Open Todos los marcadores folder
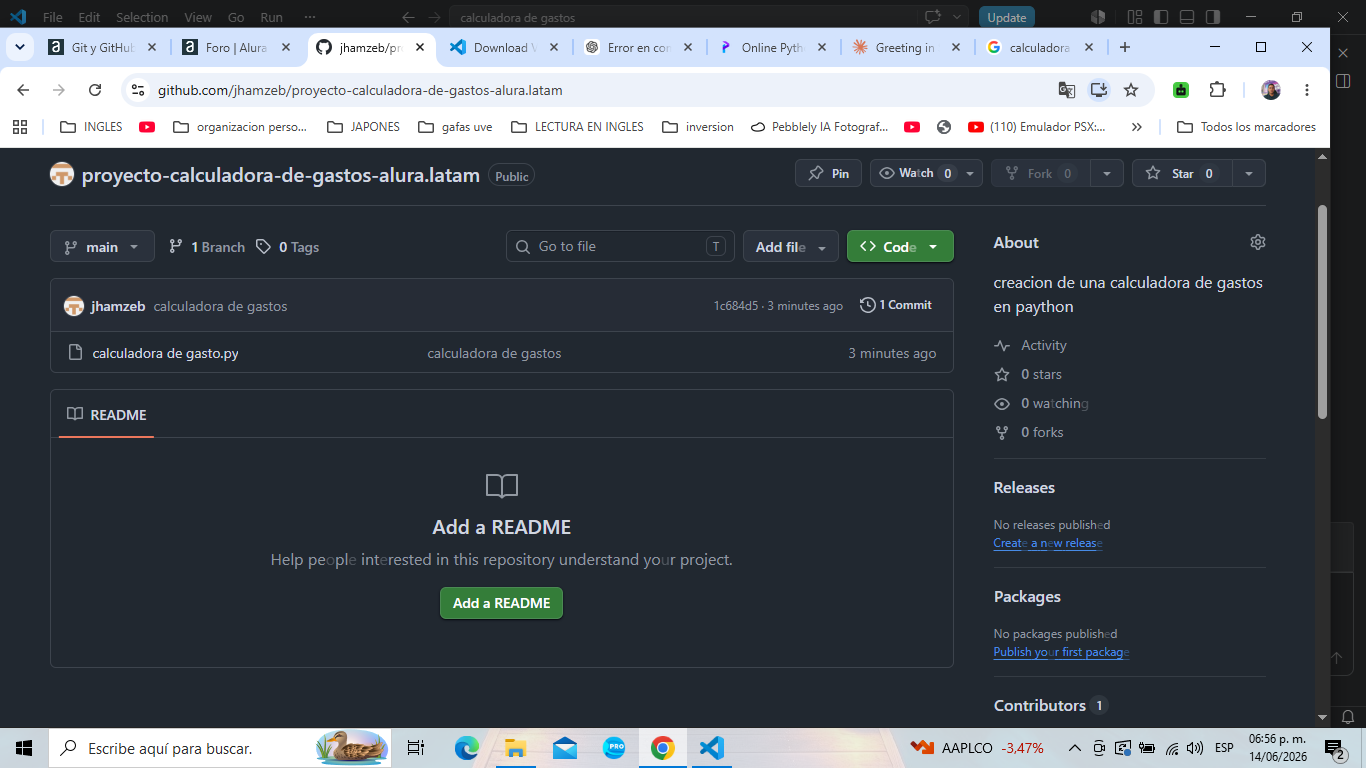The width and height of the screenshot is (1366, 768). (1246, 127)
